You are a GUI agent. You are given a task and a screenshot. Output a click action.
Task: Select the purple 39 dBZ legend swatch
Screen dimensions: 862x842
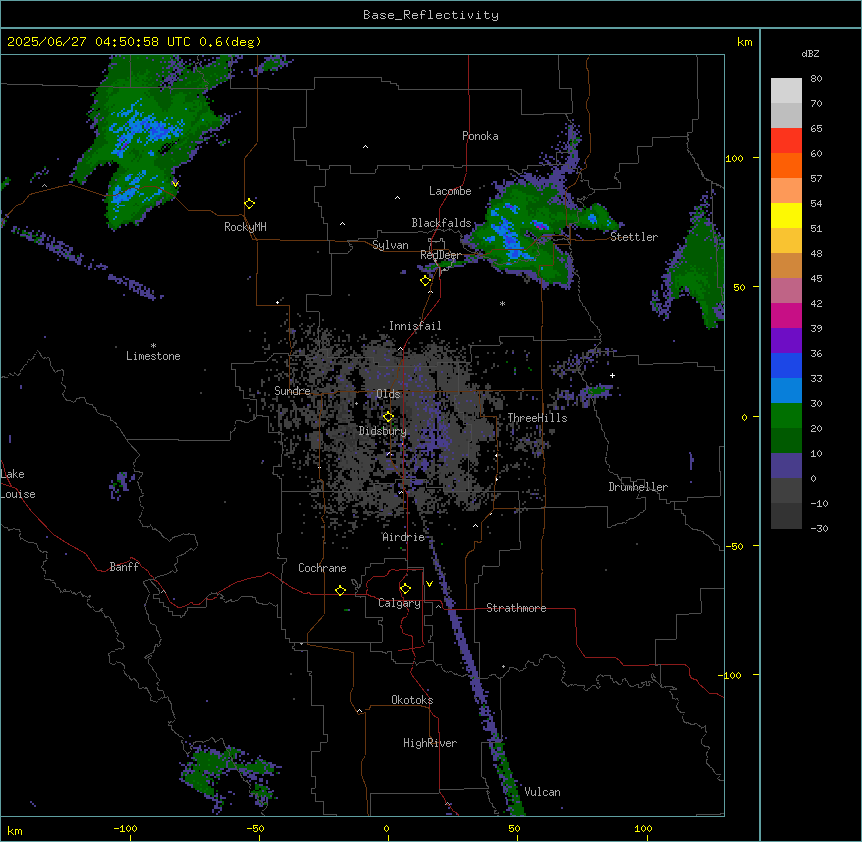[x=786, y=341]
